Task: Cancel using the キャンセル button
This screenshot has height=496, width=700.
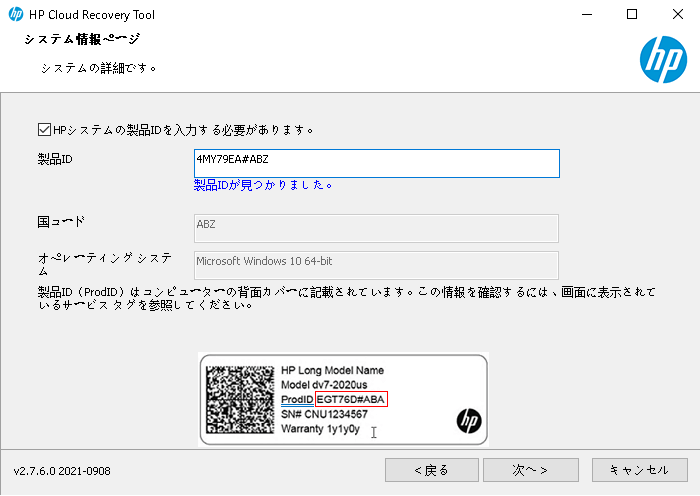Action: click(640, 470)
